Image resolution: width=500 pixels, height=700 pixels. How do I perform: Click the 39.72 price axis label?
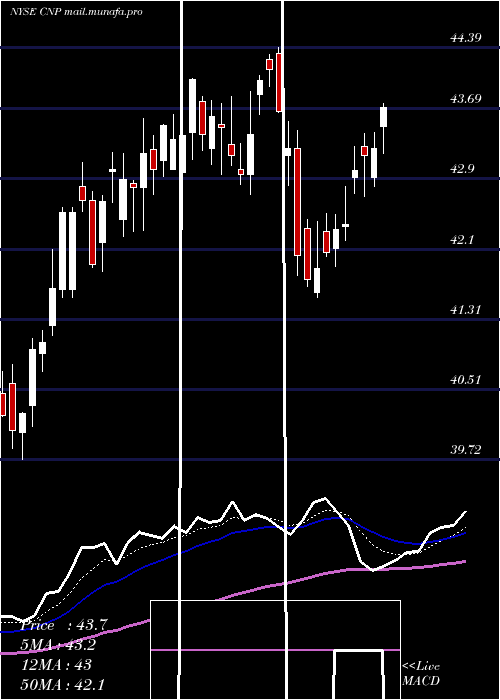point(466,450)
